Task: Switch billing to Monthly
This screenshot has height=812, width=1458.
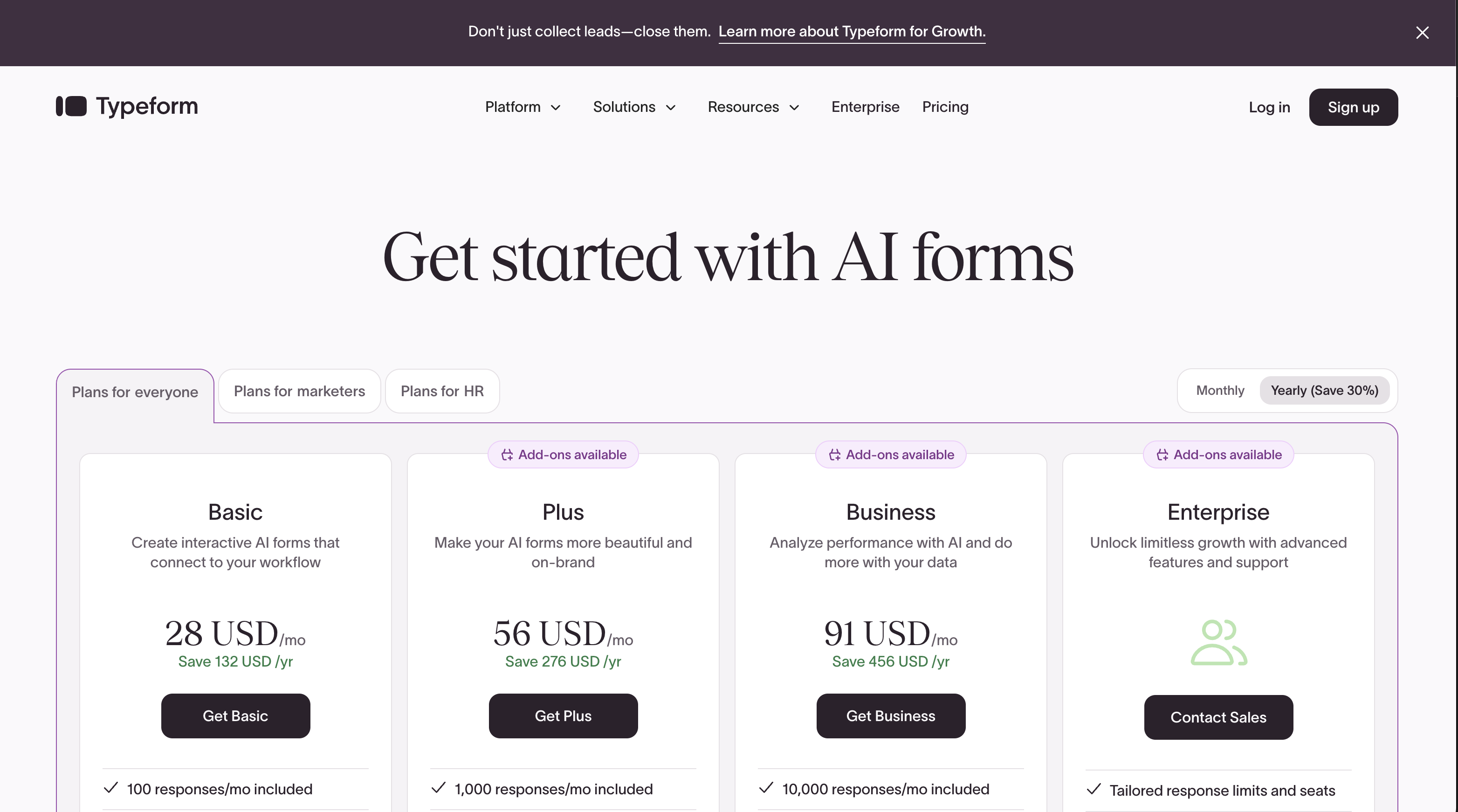Action: 1219,391
